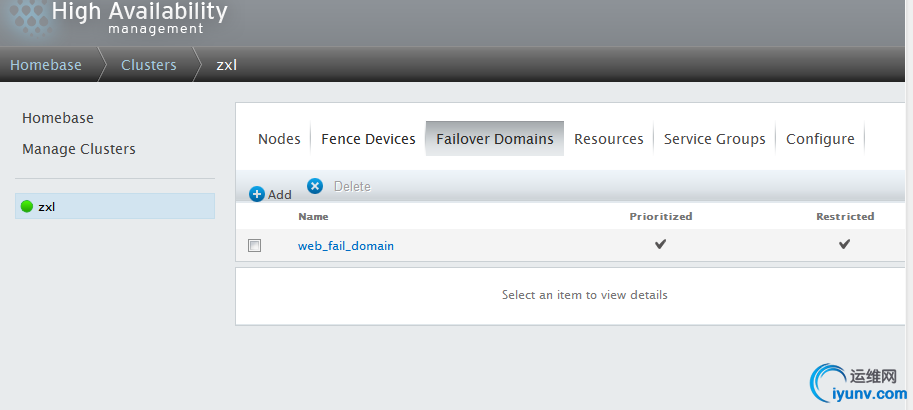
Task: Go to the Resources tab
Action: (608, 139)
